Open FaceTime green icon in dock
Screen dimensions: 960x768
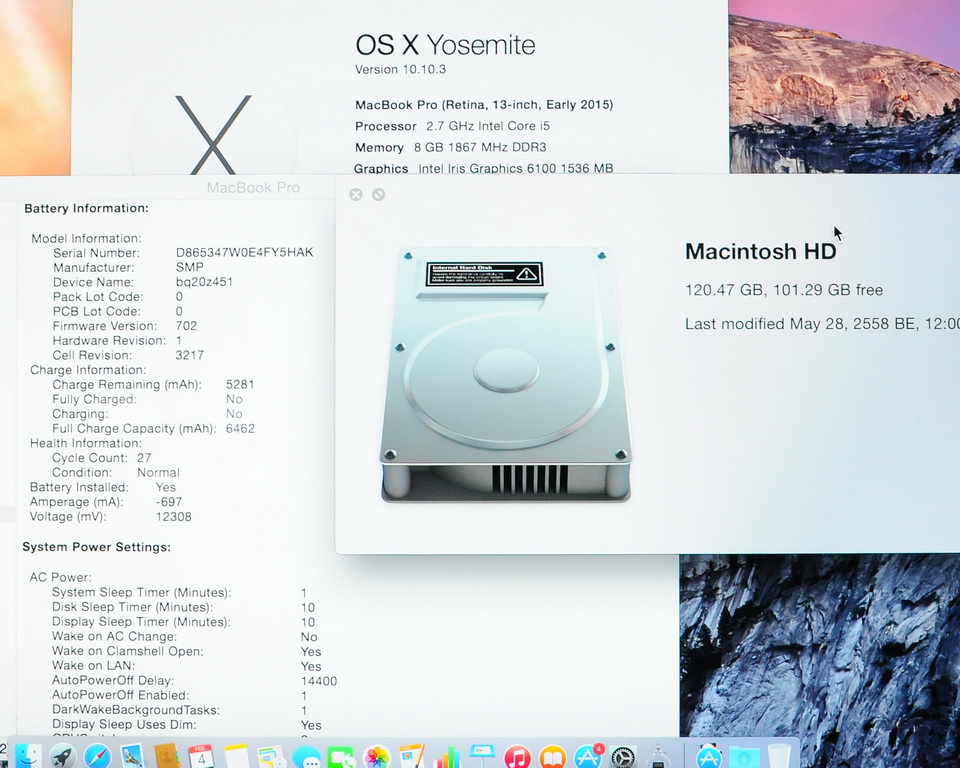pos(341,758)
